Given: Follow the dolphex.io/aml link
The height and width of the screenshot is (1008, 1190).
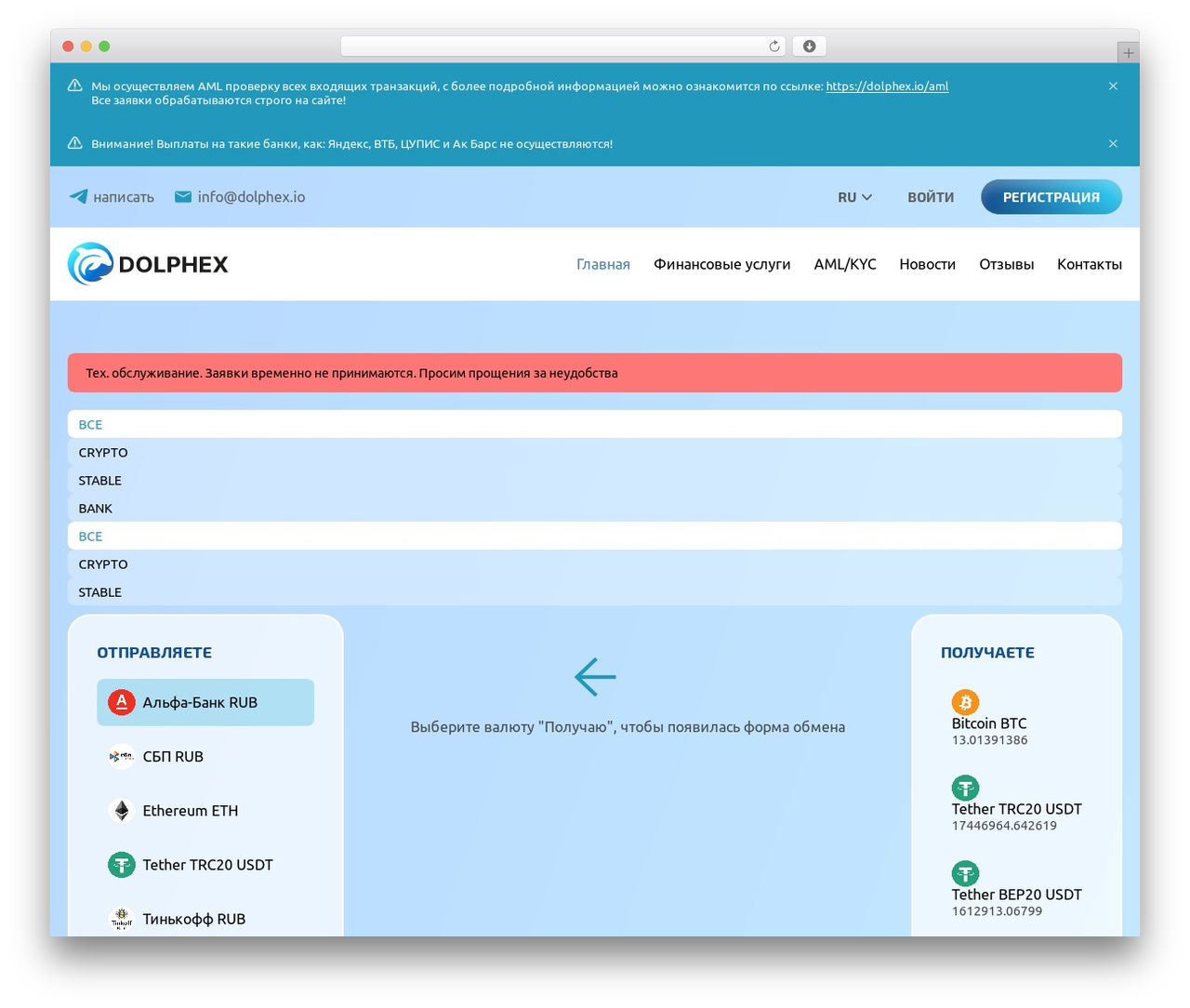Looking at the screenshot, I should pos(887,86).
